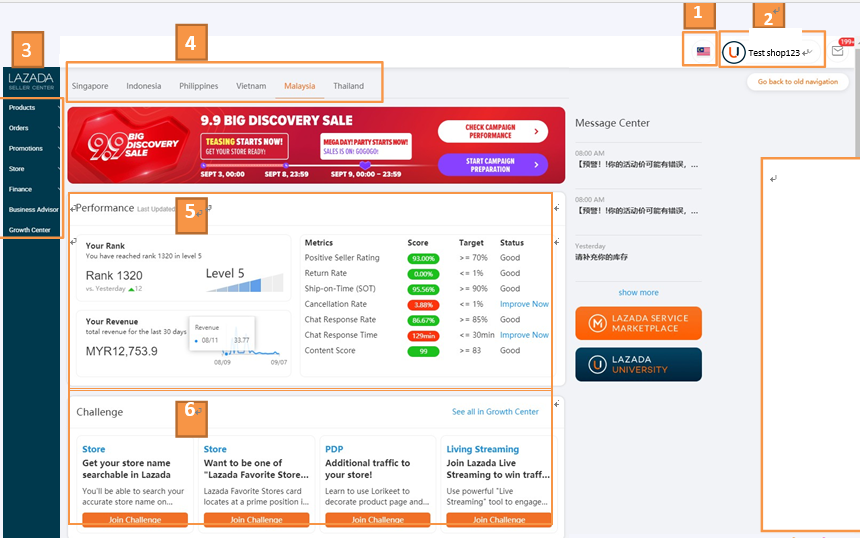
Task: Switch to the Thailand tab
Action: click(348, 86)
